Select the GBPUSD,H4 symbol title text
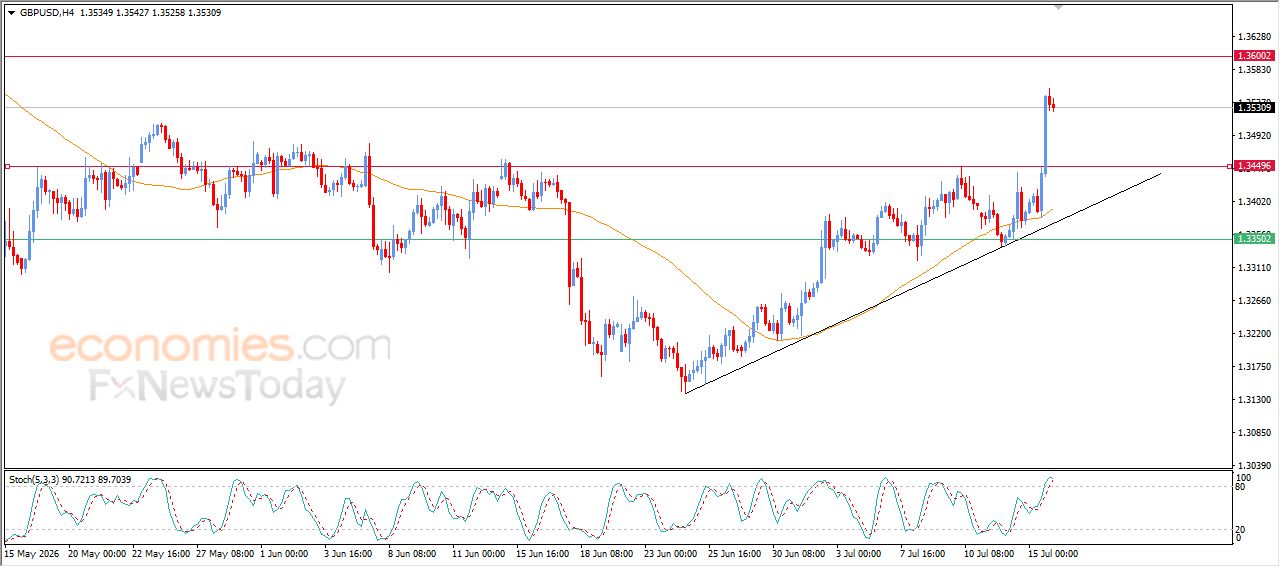The height and width of the screenshot is (567, 1280). tap(46, 13)
